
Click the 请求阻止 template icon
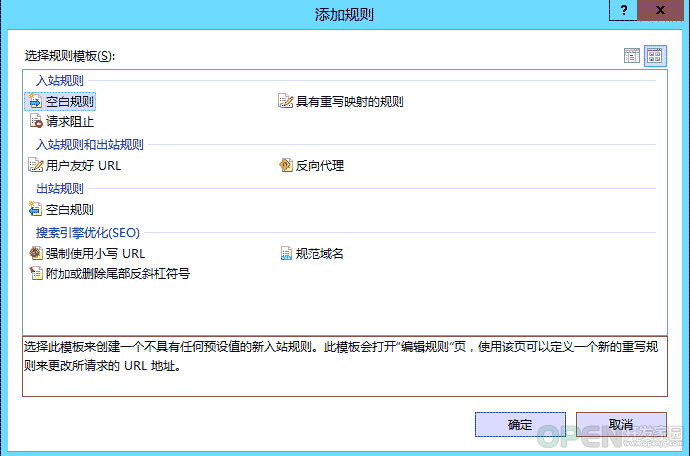point(36,121)
